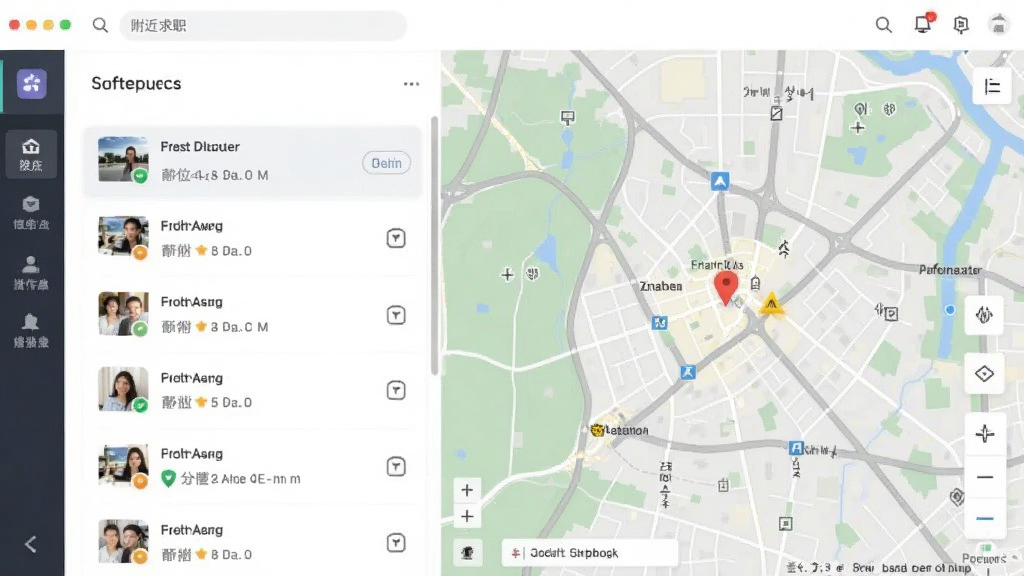
Task: Open the bell sidebar tab
Action: 31,330
